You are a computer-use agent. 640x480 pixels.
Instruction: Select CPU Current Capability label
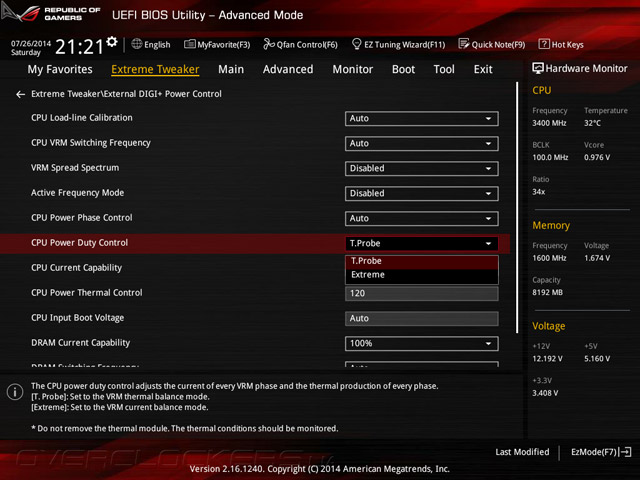coord(76,268)
